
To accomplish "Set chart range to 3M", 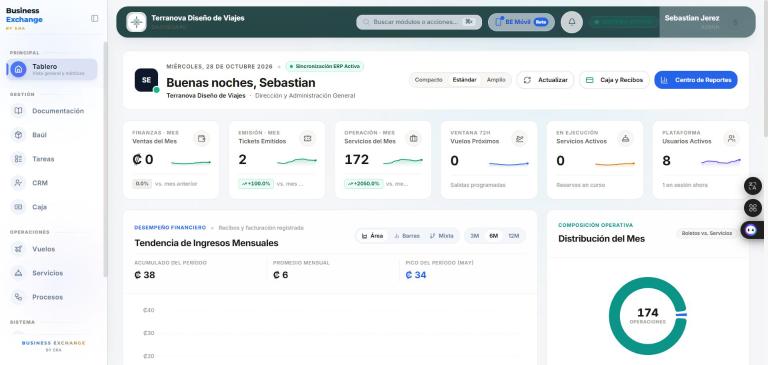I will 475,236.
